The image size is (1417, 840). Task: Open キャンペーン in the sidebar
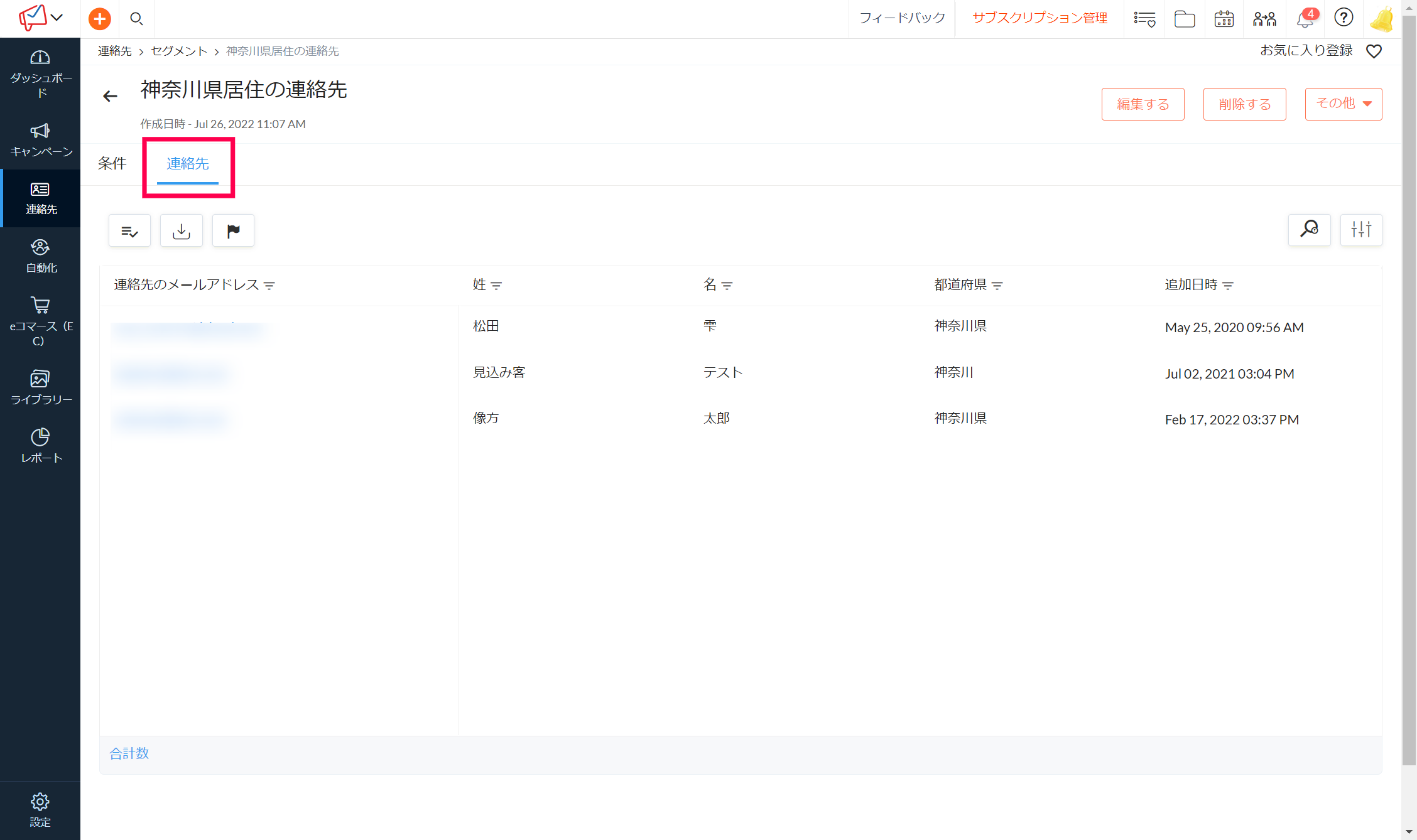pos(41,140)
